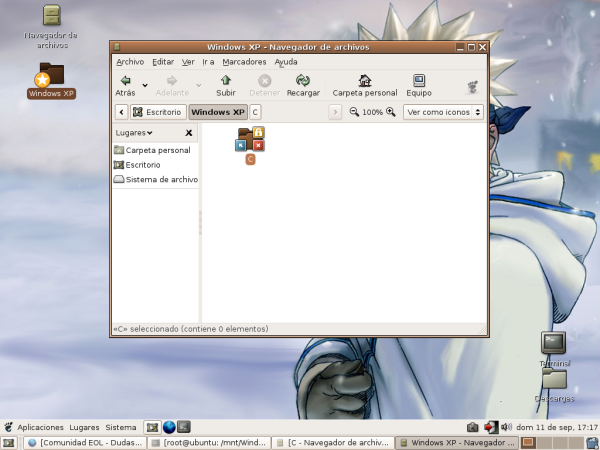Switch to C - Navegador de archivos taskbar window
600x450 pixels.
(x=333, y=443)
